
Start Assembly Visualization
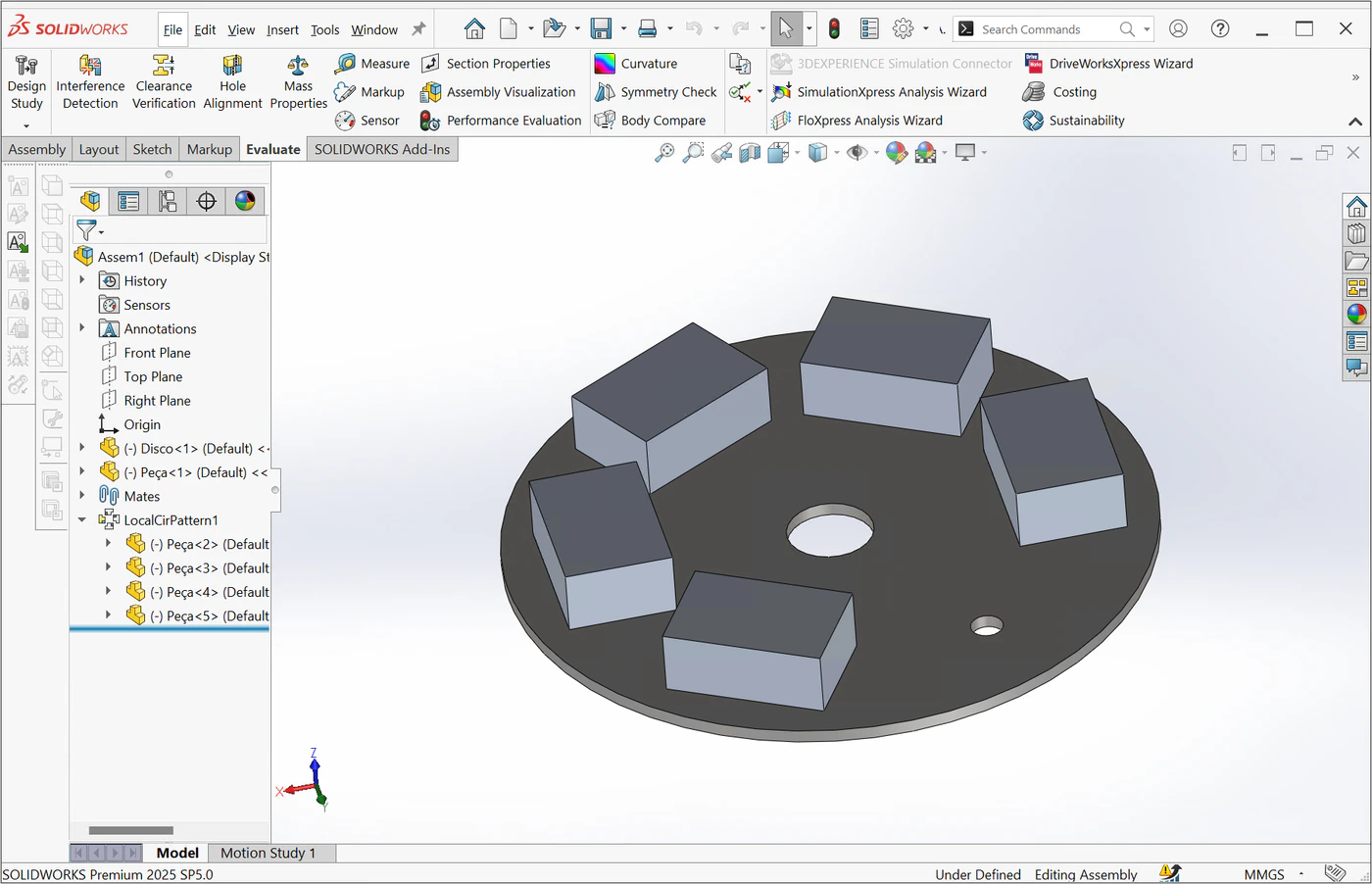(498, 92)
